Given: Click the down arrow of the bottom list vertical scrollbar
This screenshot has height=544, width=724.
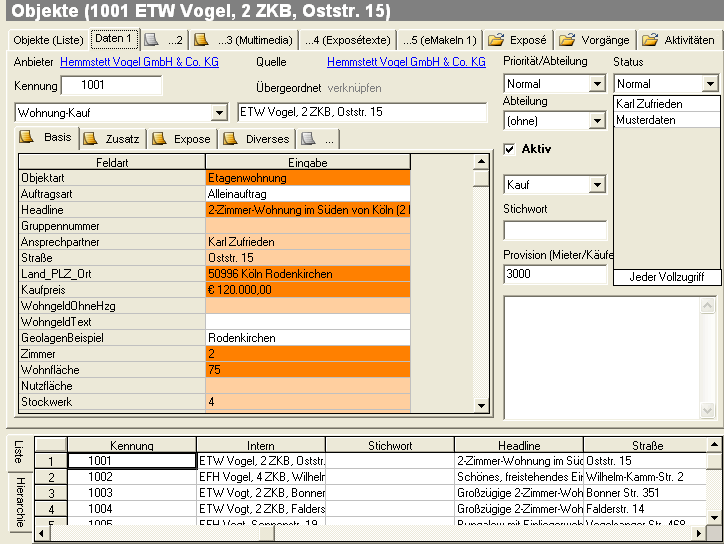Looking at the screenshot, I should coord(714,518).
